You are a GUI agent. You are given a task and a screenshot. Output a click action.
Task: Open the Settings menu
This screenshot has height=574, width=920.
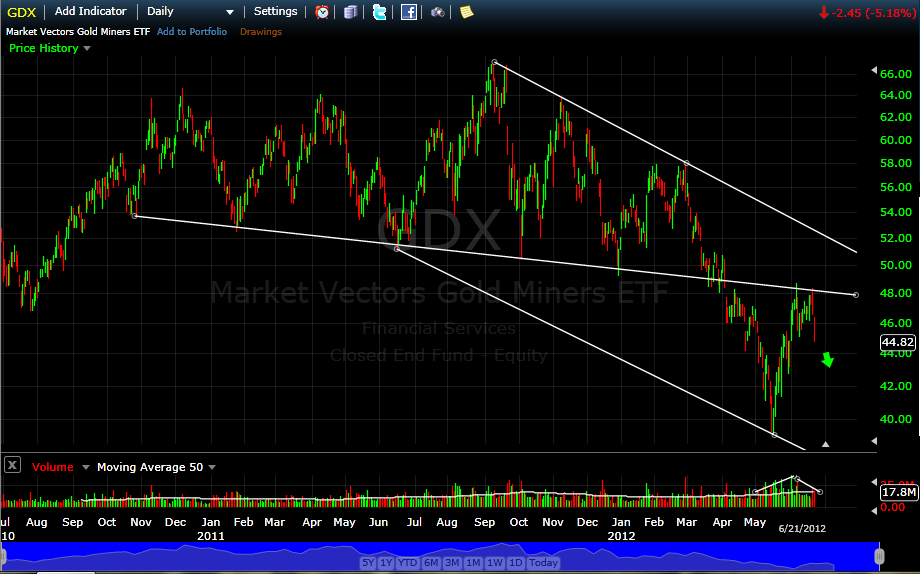click(x=275, y=11)
